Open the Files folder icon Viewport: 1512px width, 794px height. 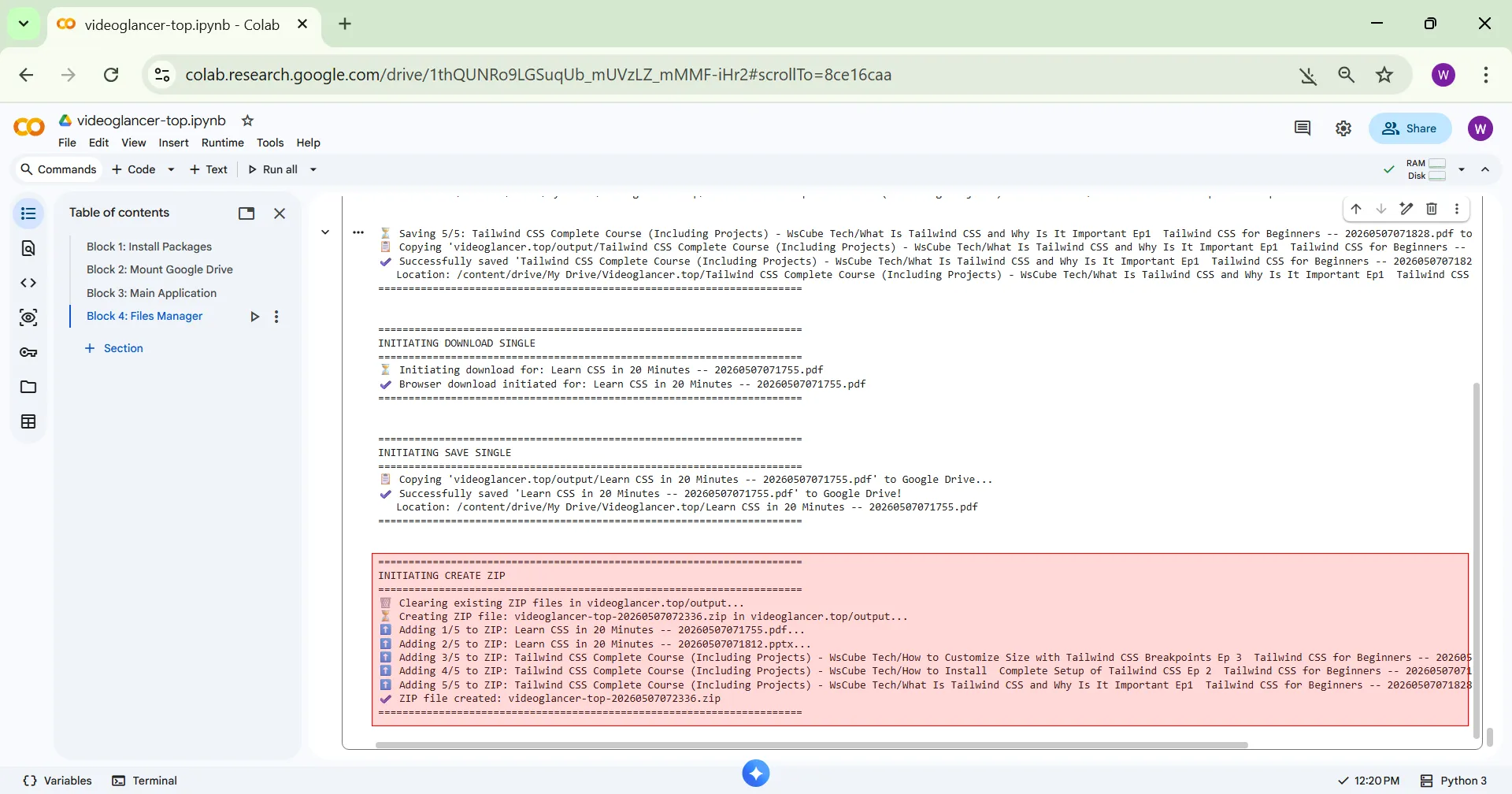(x=28, y=387)
